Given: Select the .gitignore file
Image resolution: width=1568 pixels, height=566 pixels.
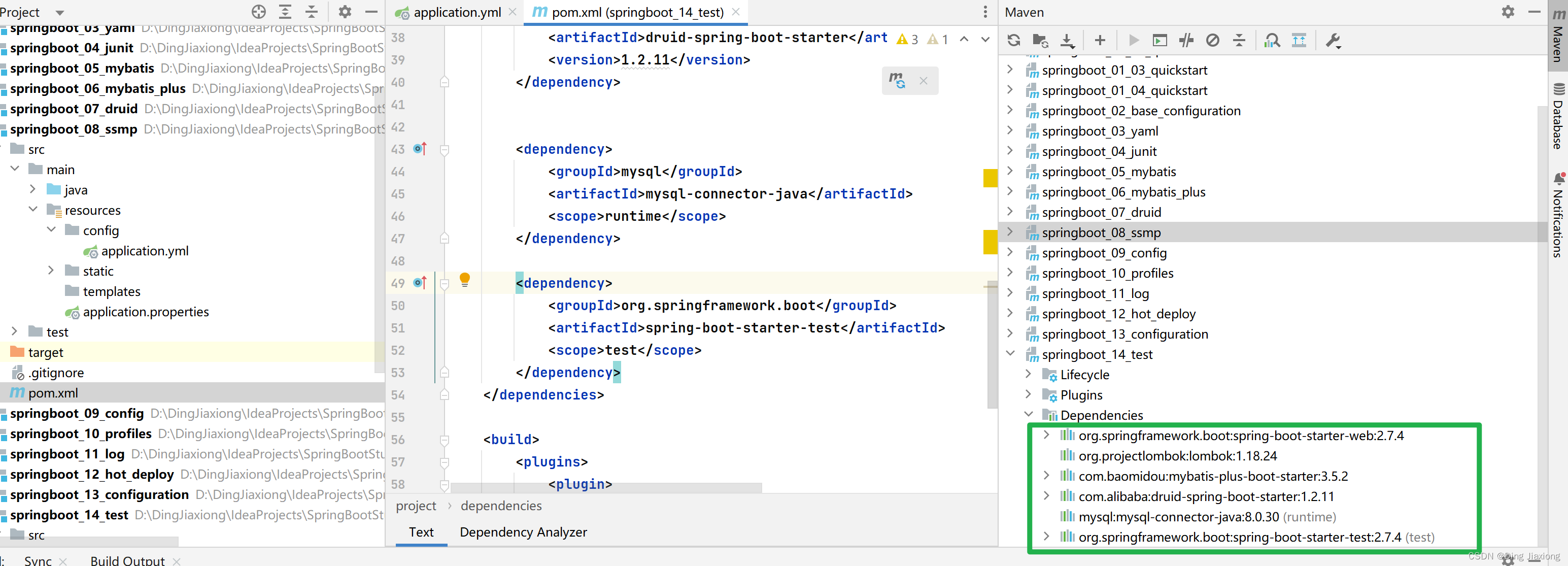Looking at the screenshot, I should pos(48,373).
